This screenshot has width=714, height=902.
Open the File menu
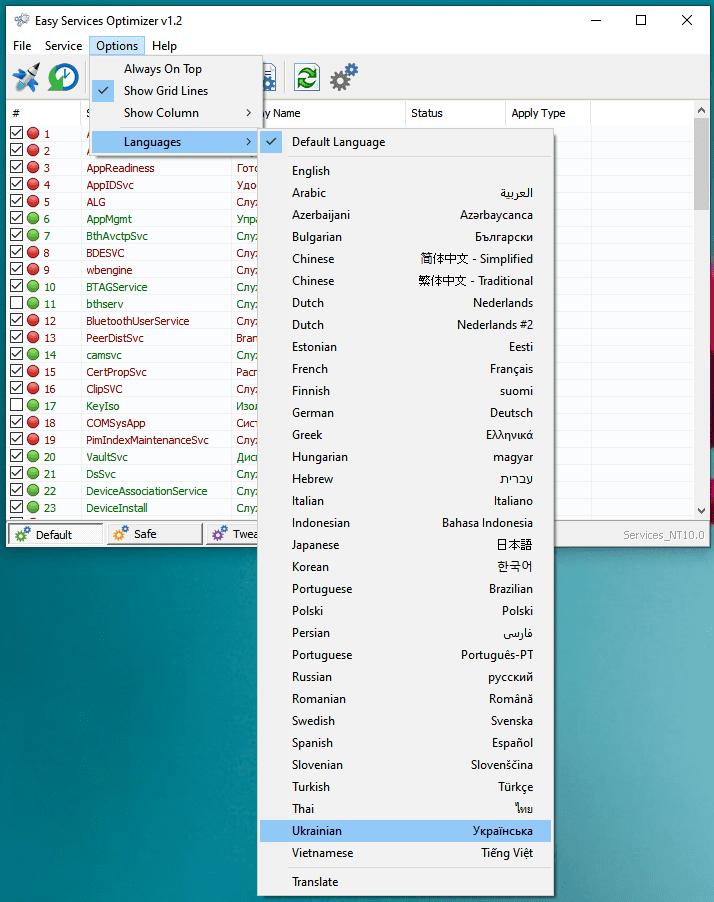tap(22, 46)
